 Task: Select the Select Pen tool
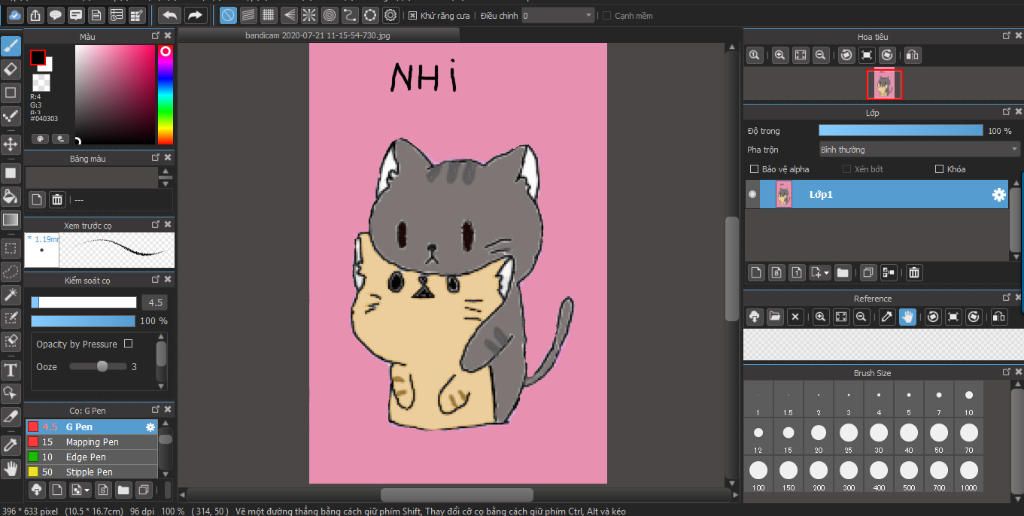[10, 318]
